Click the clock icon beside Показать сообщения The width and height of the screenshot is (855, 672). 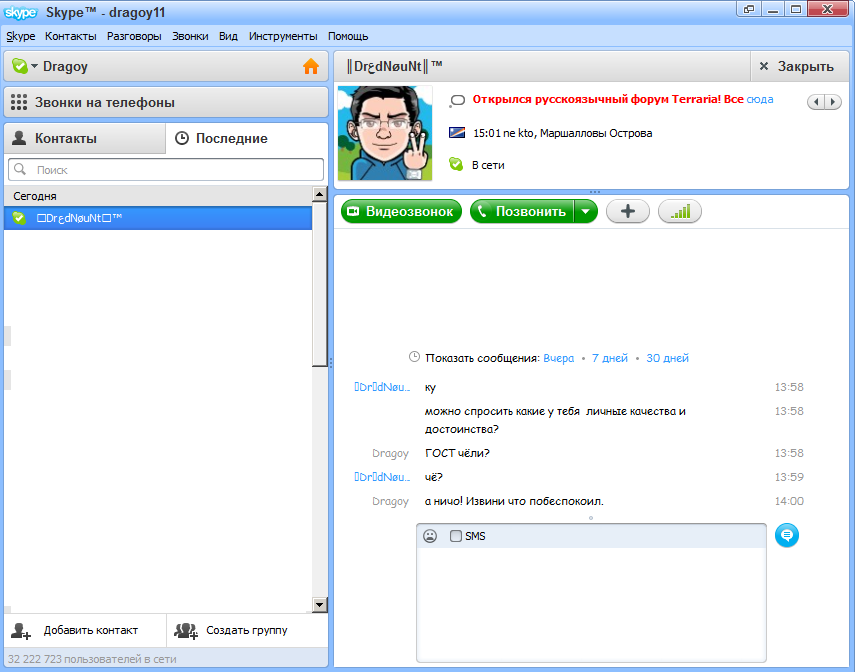(414, 357)
